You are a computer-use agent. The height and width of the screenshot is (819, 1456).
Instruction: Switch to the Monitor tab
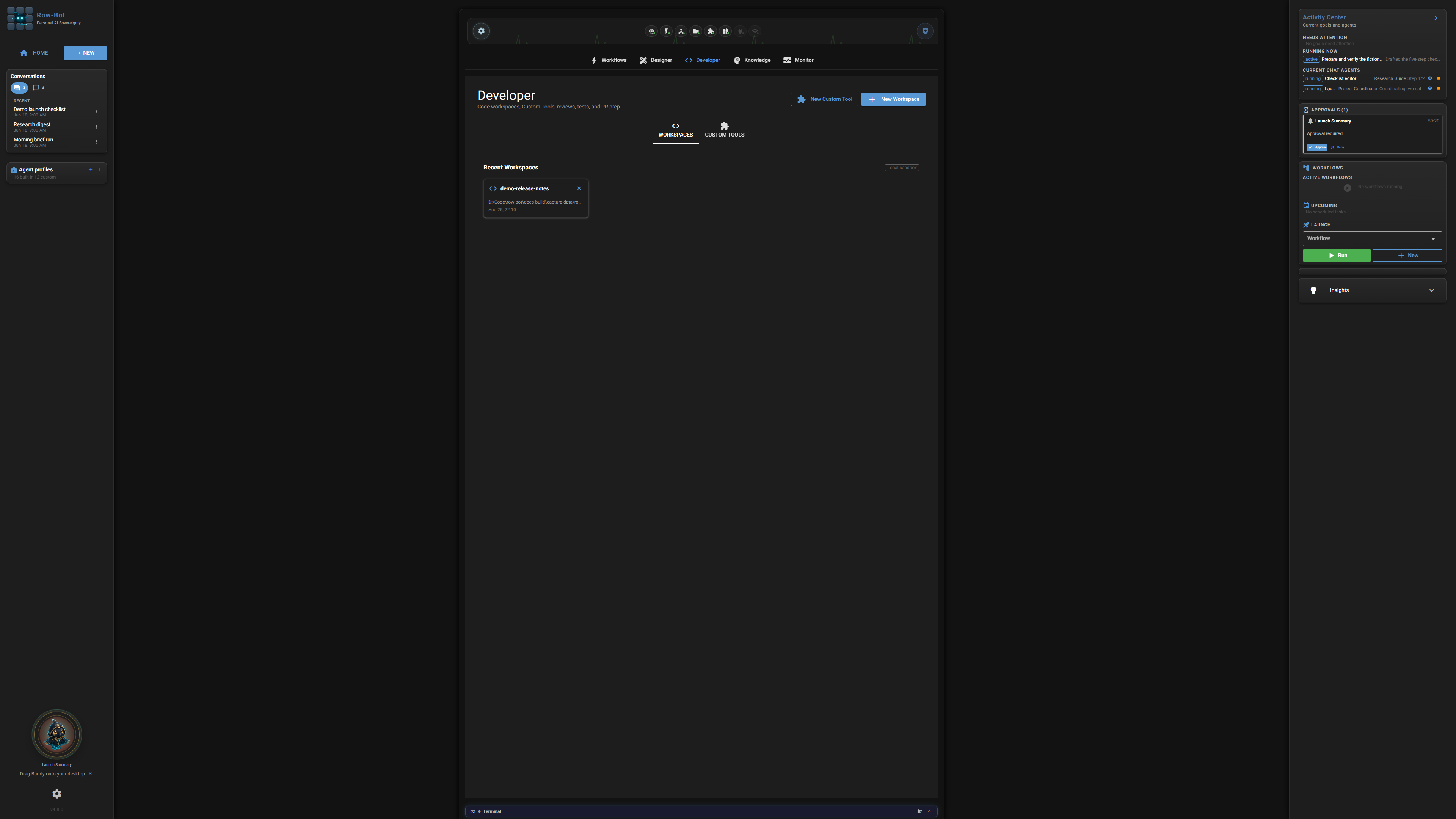798,60
